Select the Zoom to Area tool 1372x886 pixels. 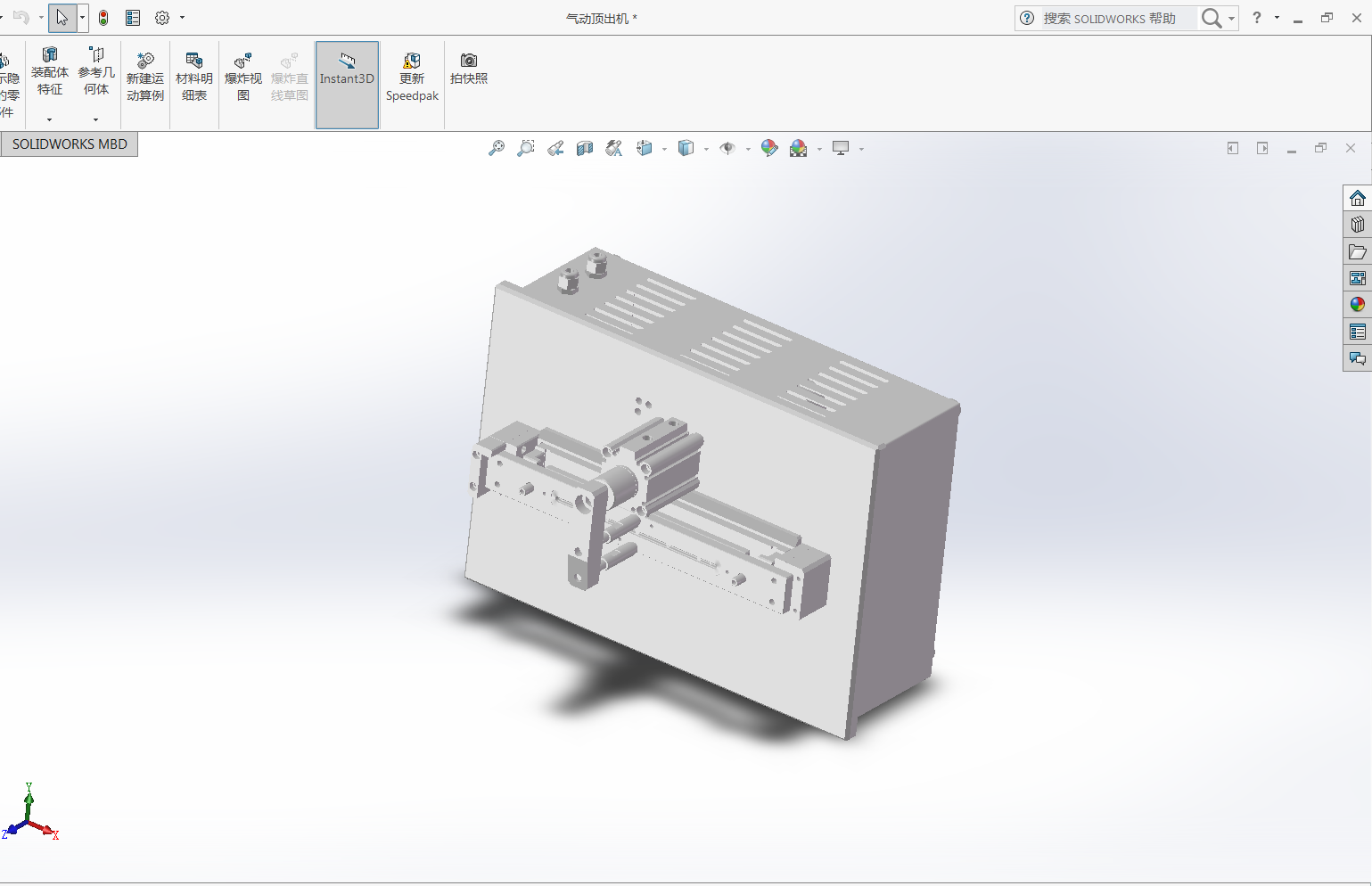(x=526, y=149)
